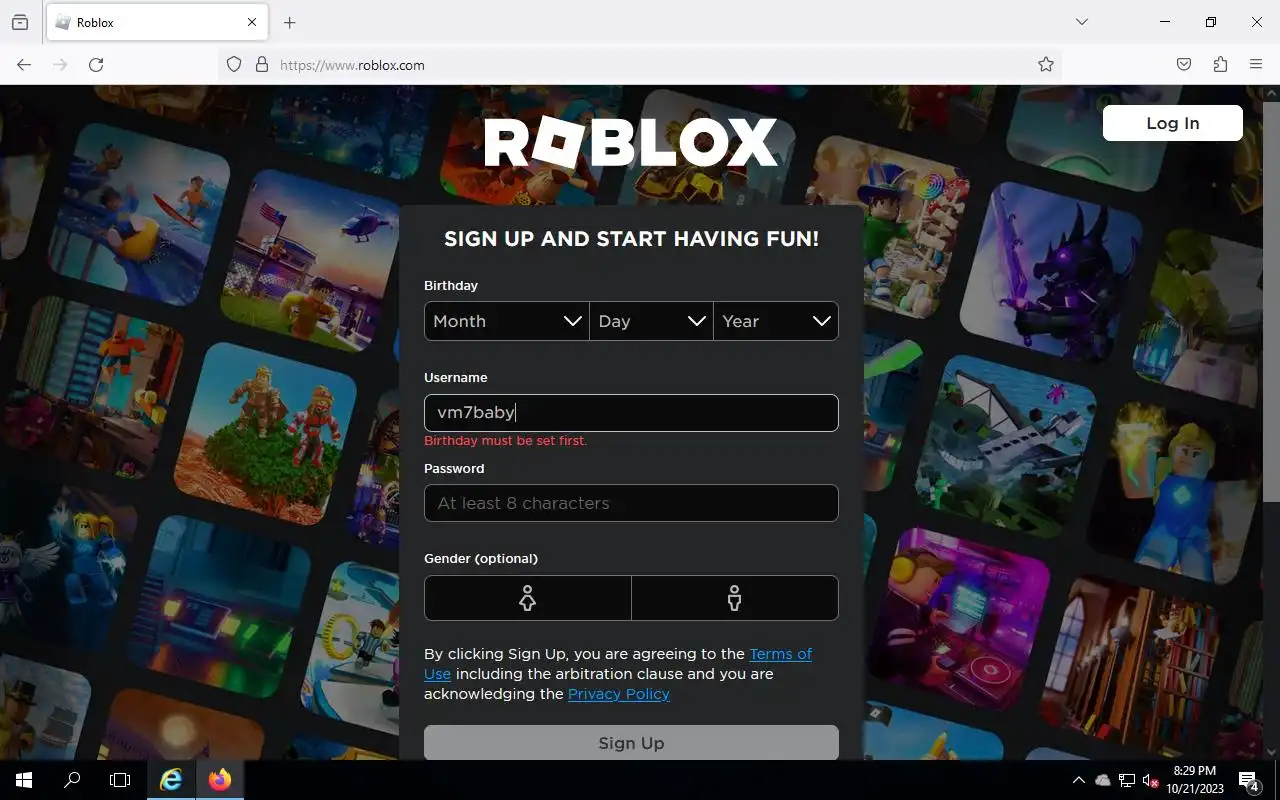Select the female gender option
The width and height of the screenshot is (1280, 800).
click(x=528, y=598)
